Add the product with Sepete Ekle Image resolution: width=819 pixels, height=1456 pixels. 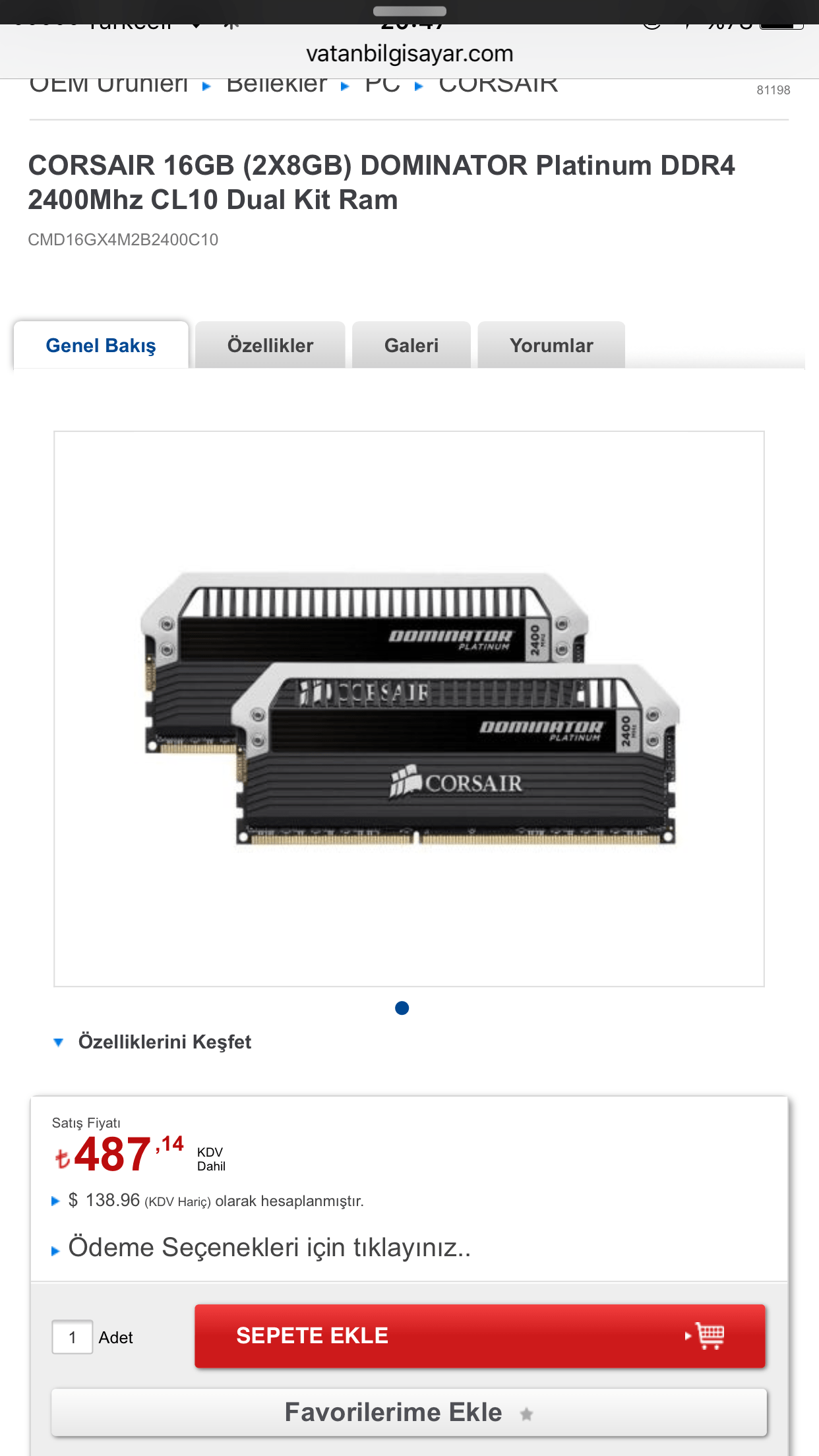coord(480,1336)
